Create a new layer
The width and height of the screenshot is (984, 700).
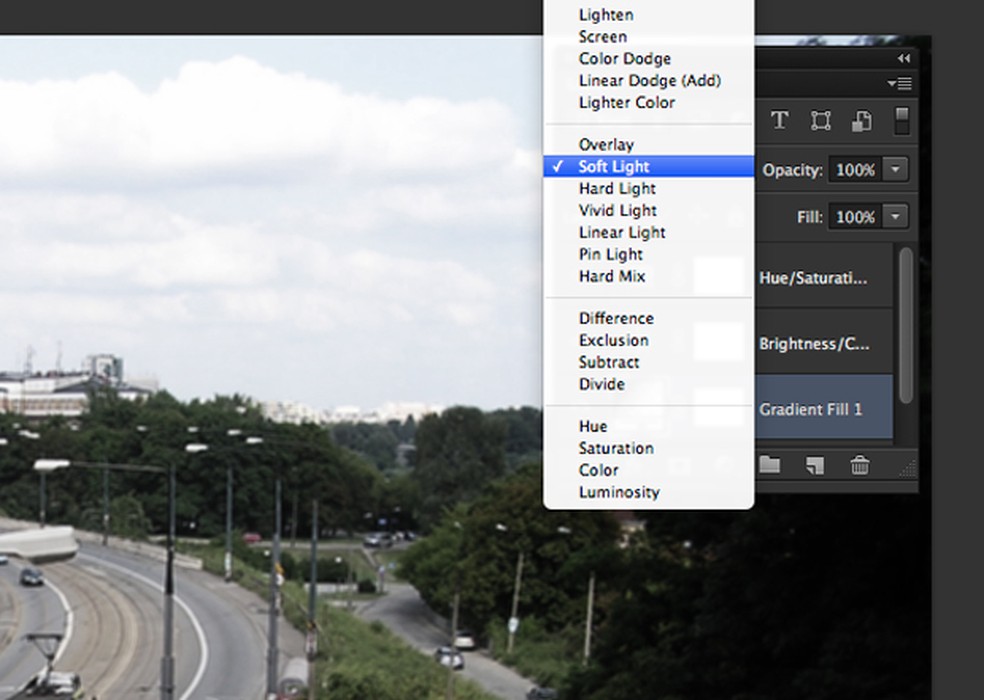point(815,465)
